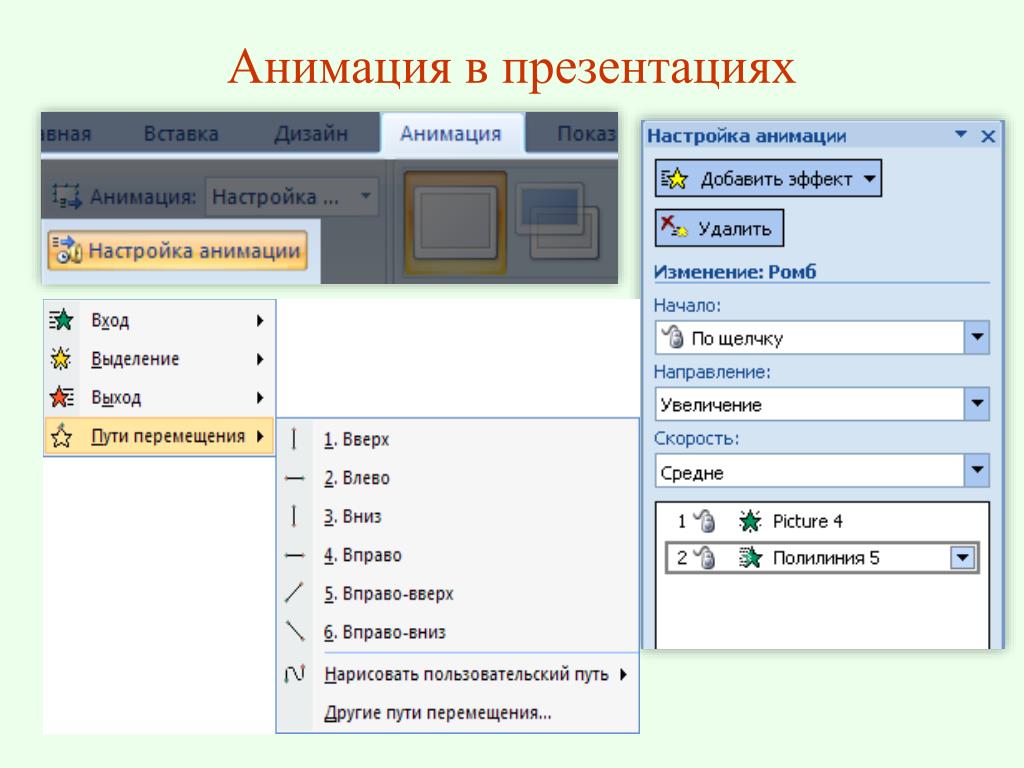1024x768 pixels.
Task: Open the Показ tab
Action: pyautogui.click(x=586, y=134)
